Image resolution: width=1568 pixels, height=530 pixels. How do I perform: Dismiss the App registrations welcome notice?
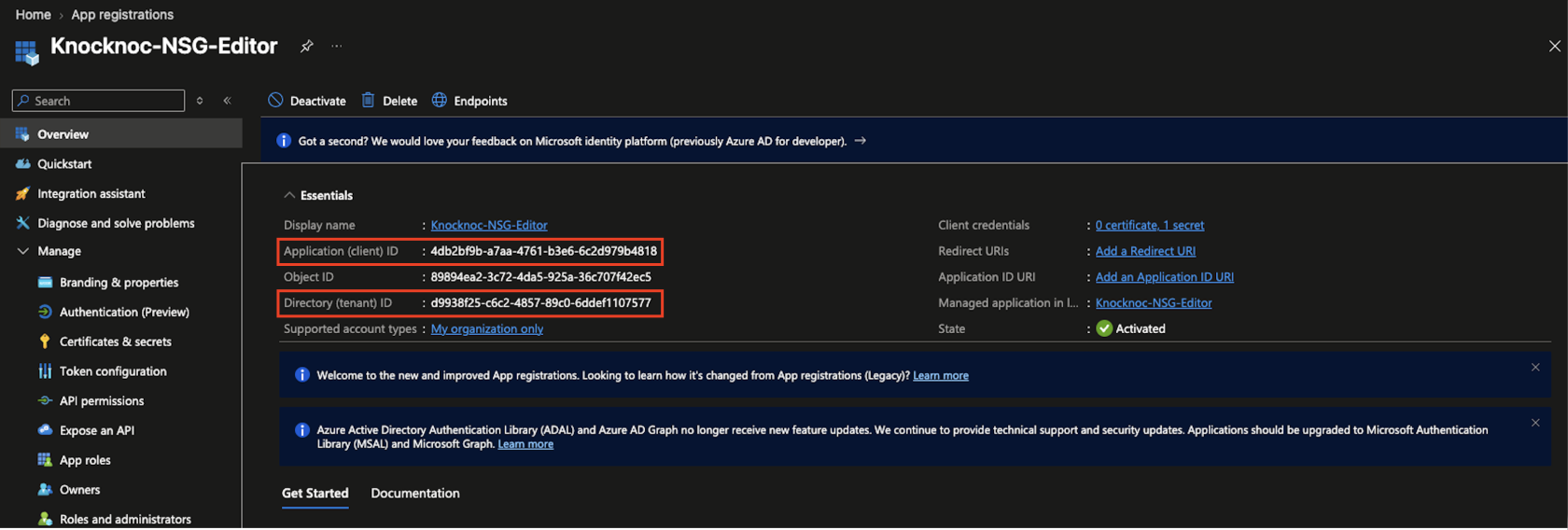point(1535,368)
